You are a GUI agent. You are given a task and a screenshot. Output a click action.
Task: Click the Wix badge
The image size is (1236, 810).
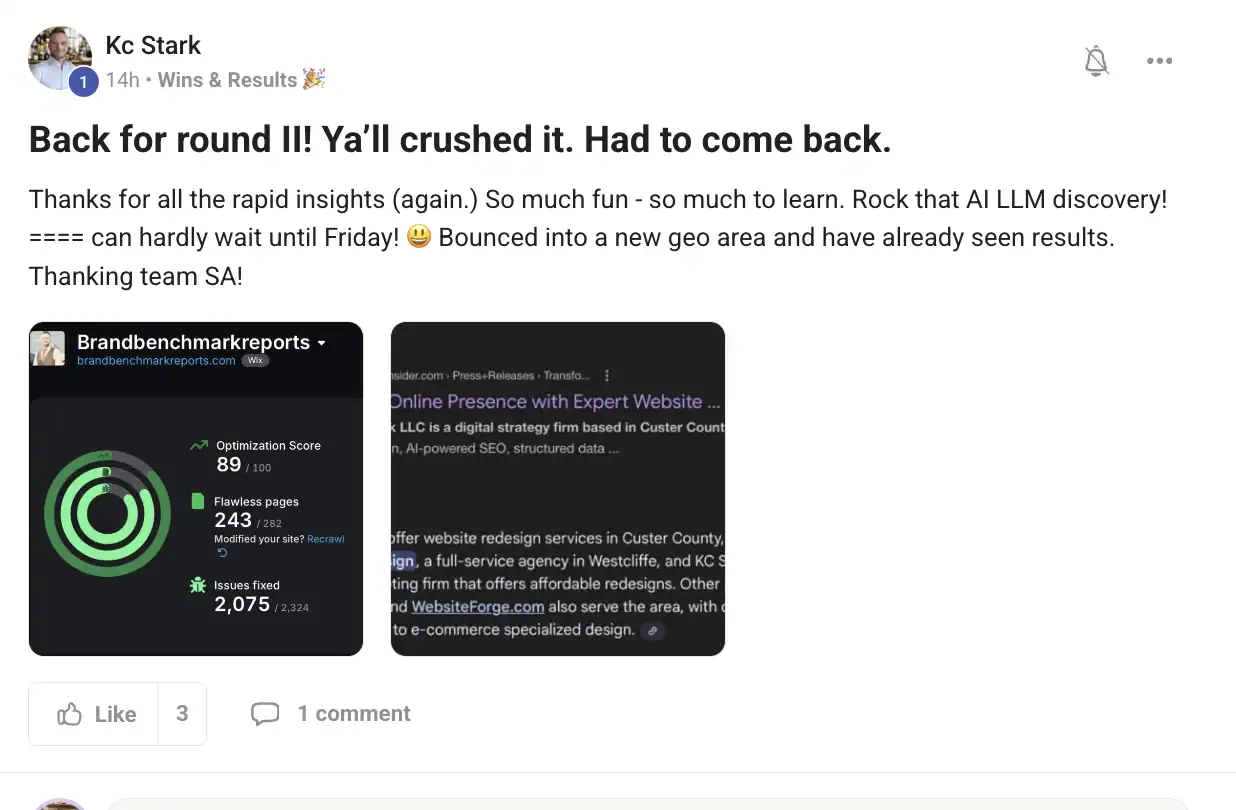point(256,361)
